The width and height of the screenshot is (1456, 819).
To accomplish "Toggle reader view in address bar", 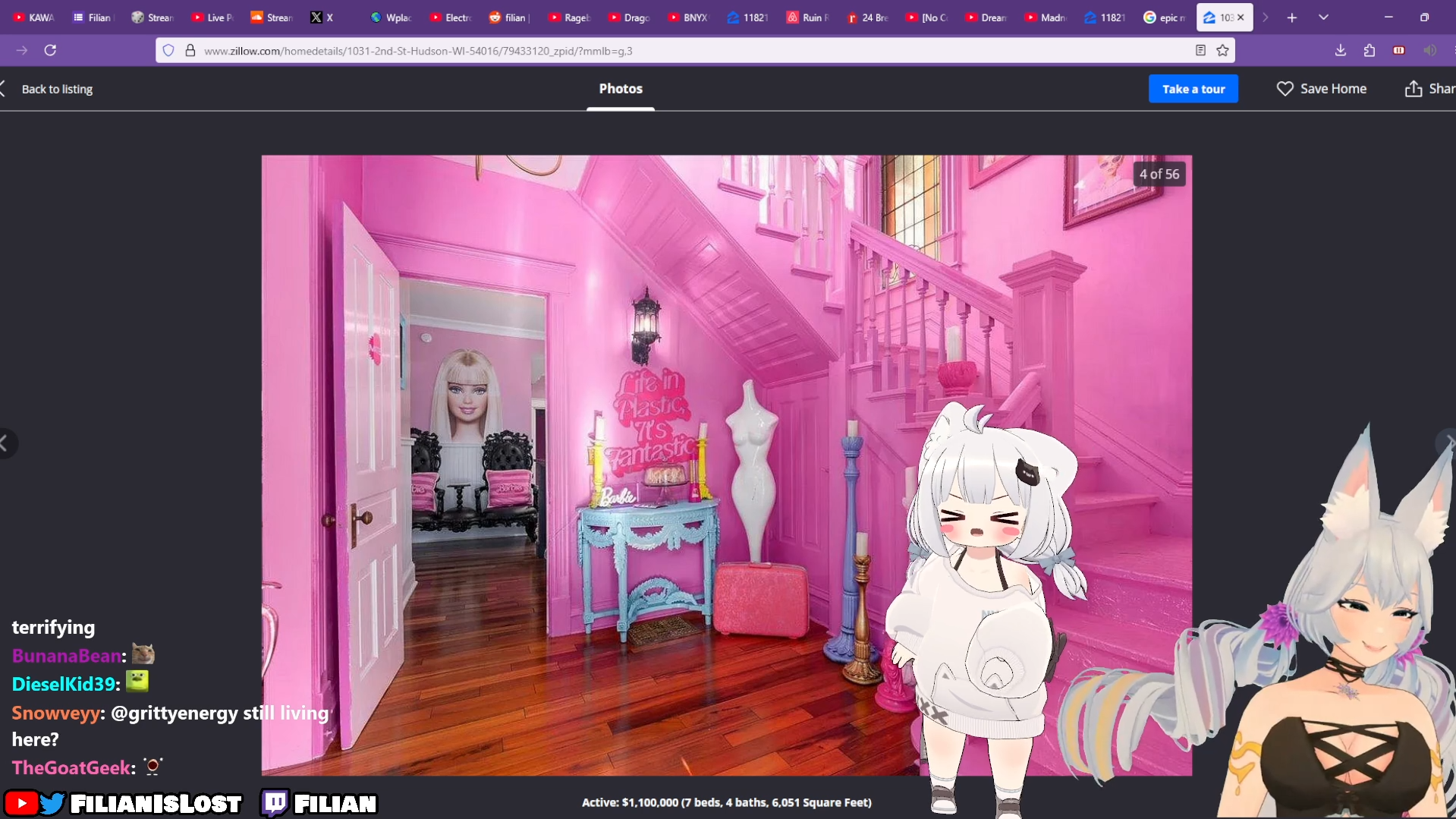I will tap(1200, 50).
